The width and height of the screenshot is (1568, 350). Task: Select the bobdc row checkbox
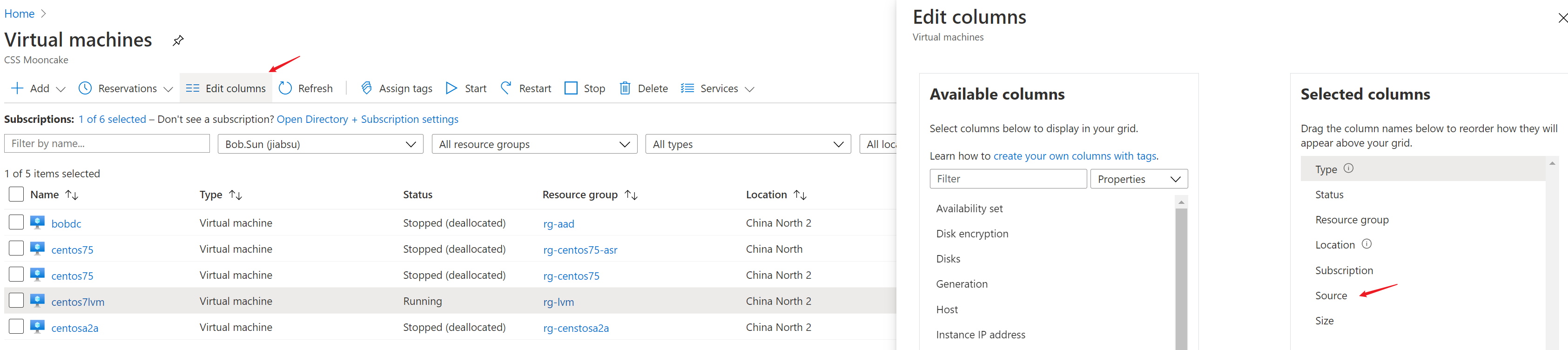[16, 222]
